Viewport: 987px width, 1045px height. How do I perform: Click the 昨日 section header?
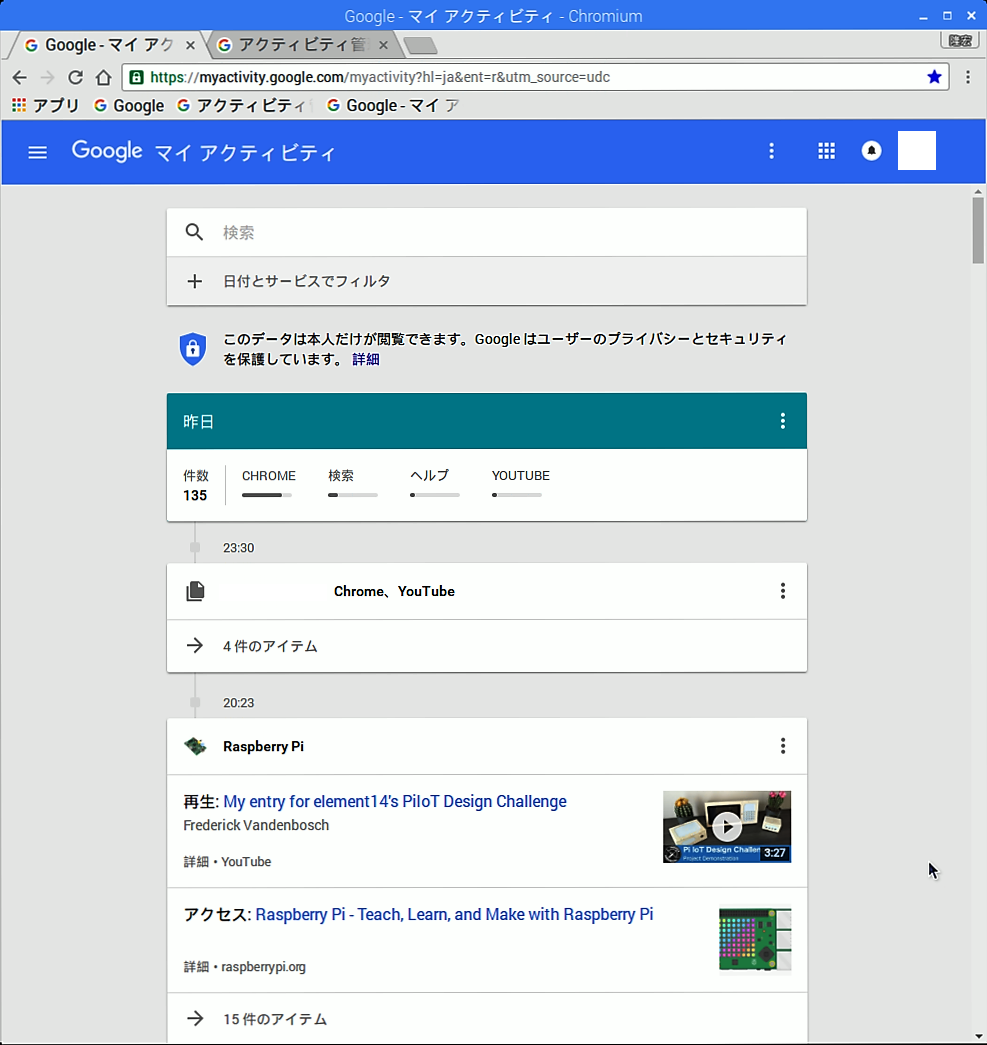coord(487,421)
